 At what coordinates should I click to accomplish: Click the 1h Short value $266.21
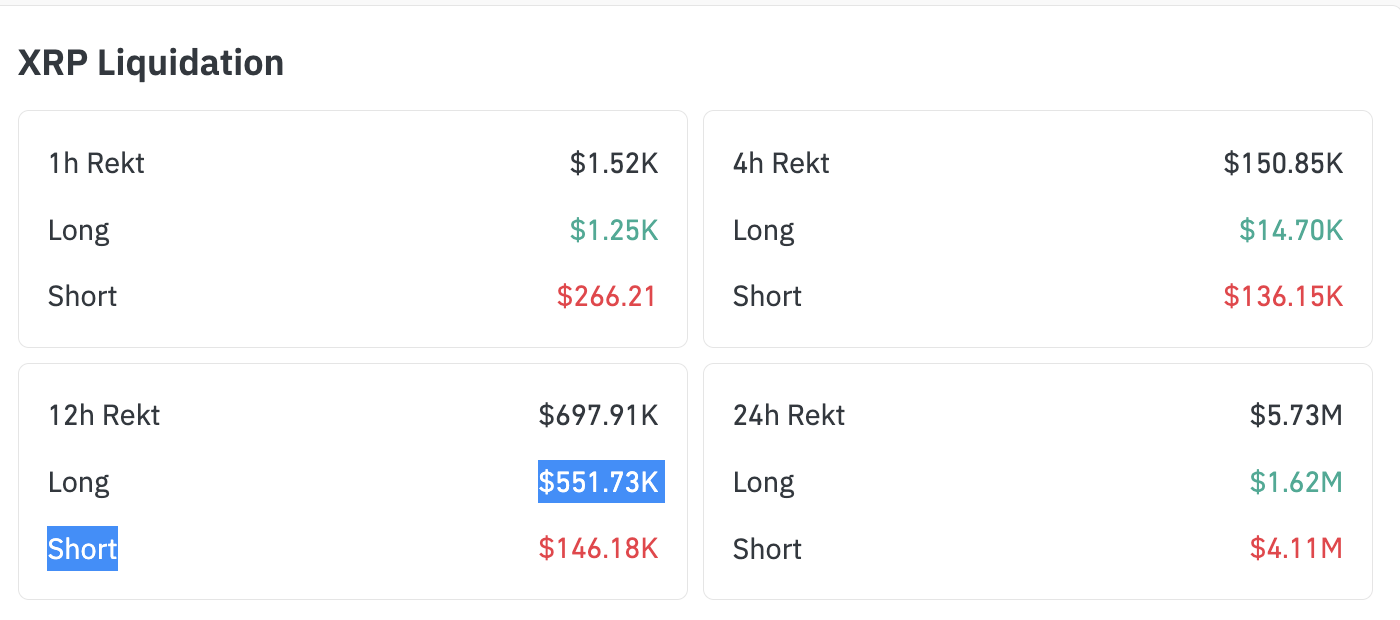(x=607, y=296)
